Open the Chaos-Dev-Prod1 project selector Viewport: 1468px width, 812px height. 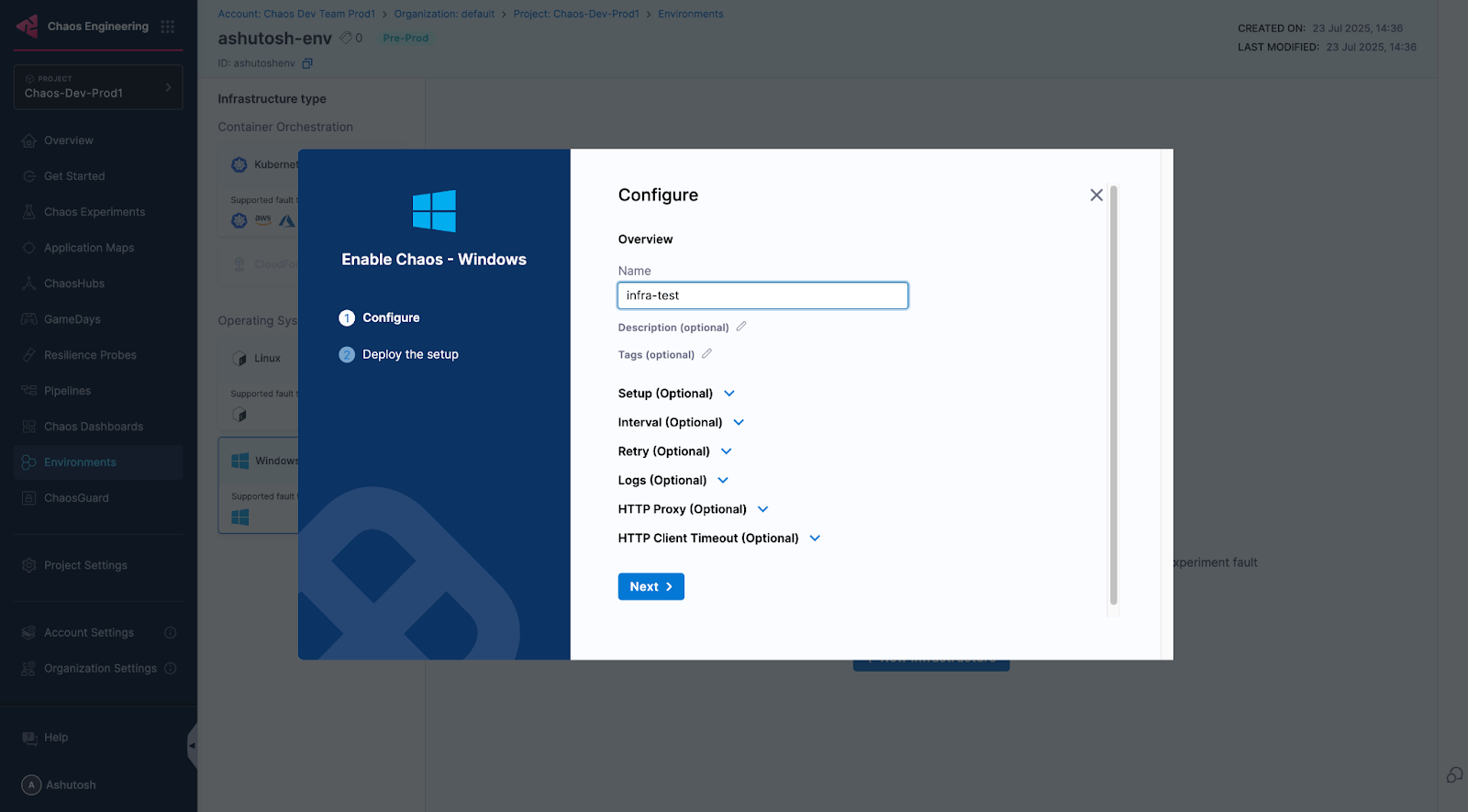[x=98, y=87]
